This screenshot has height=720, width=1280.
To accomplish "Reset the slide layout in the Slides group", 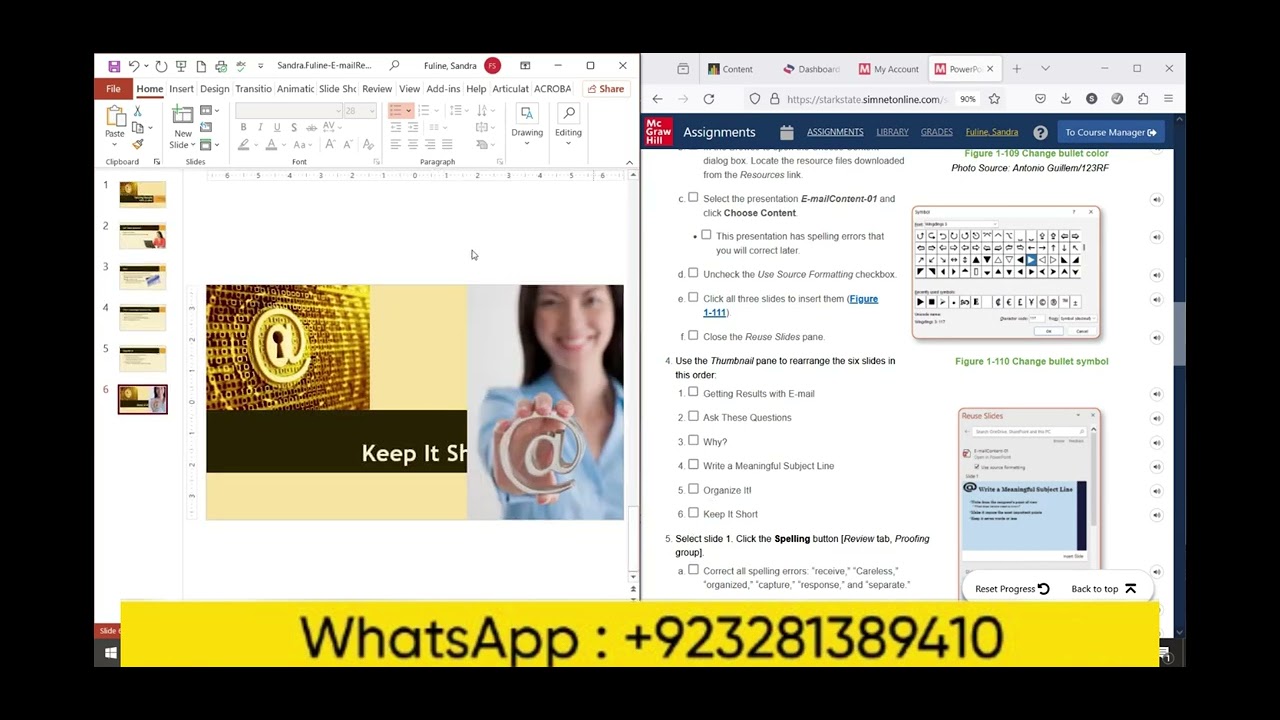I will point(205,128).
